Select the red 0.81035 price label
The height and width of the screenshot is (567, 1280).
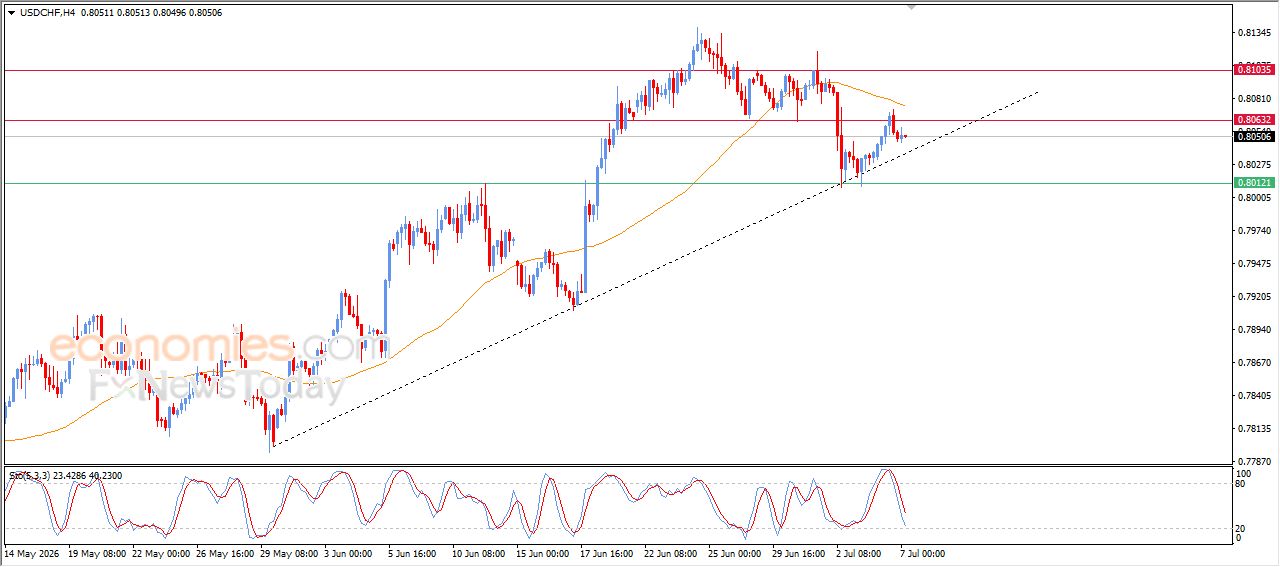click(1254, 69)
